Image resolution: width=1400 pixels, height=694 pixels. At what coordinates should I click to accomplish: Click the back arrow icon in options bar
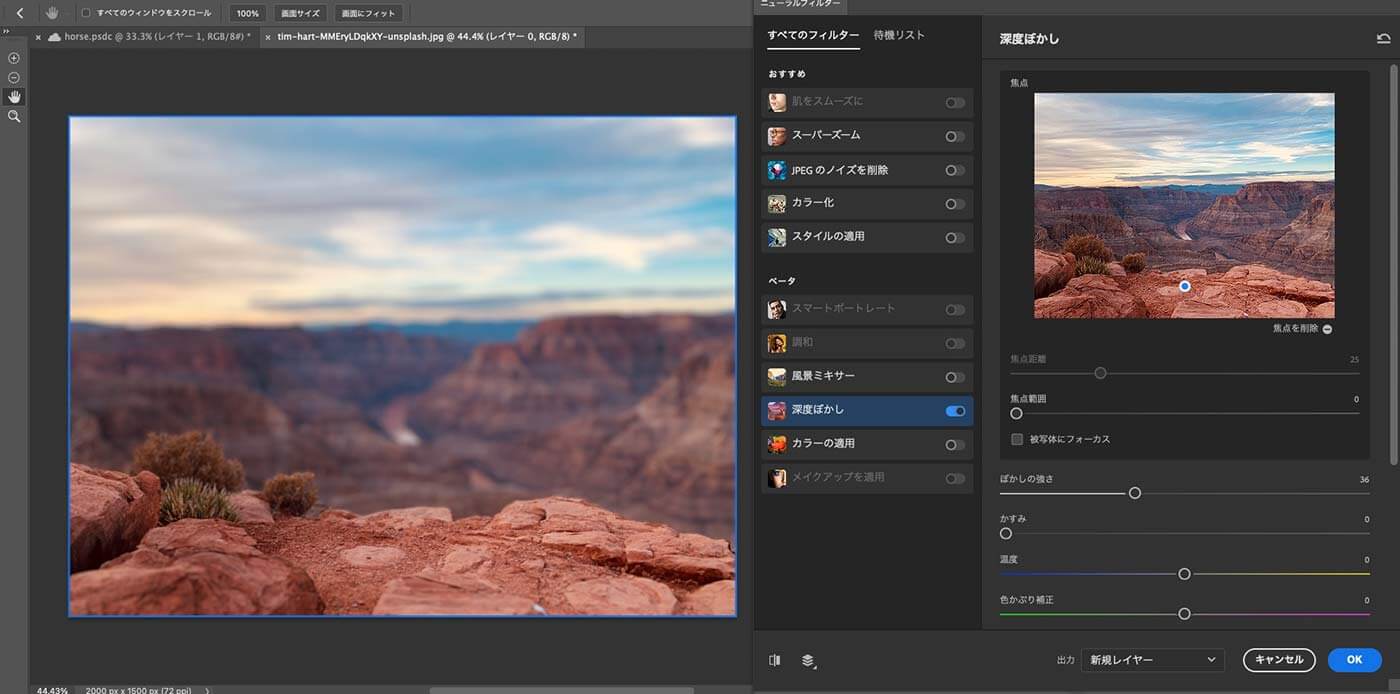tap(20, 13)
